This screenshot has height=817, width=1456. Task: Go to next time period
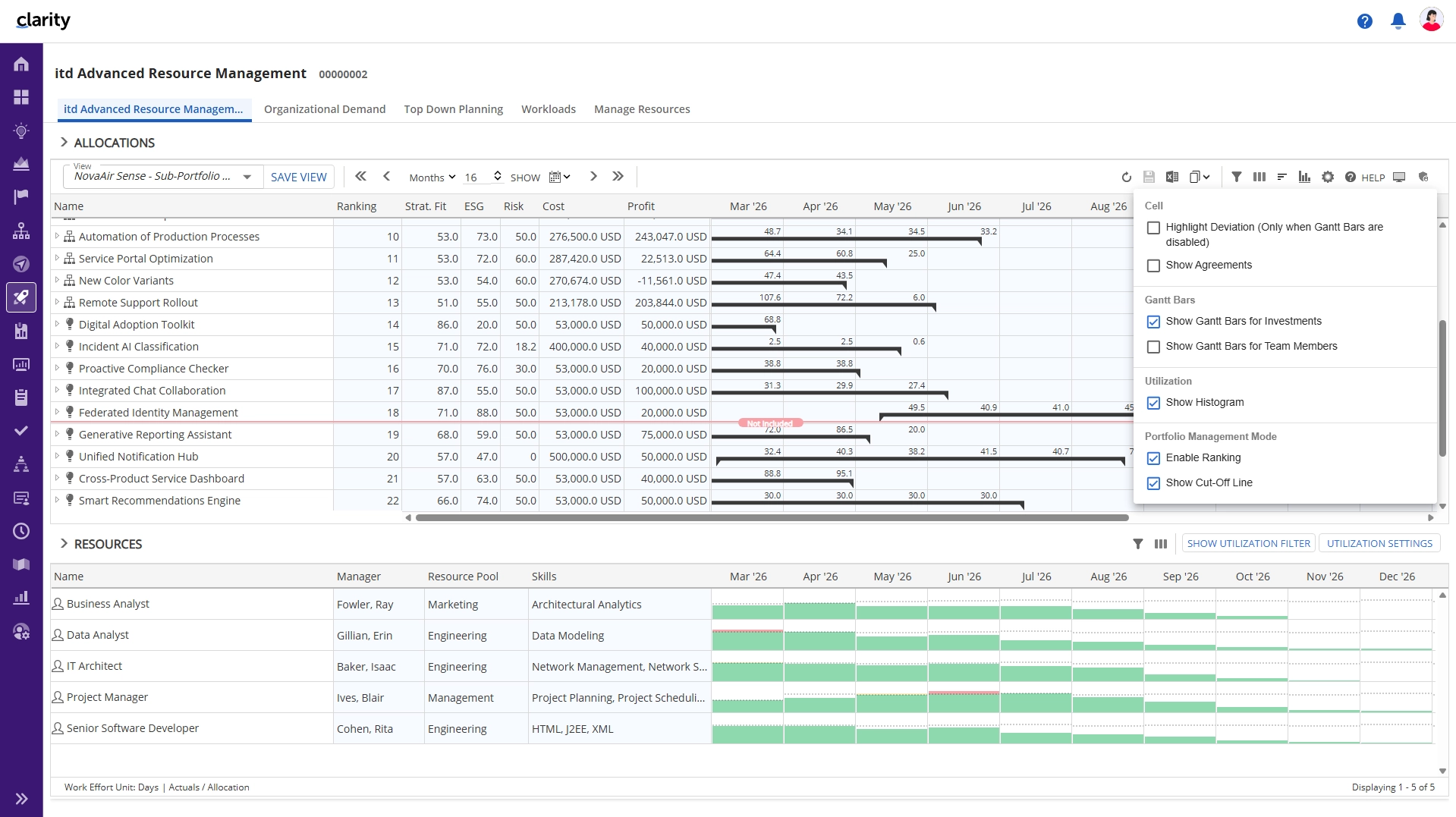[x=593, y=176]
